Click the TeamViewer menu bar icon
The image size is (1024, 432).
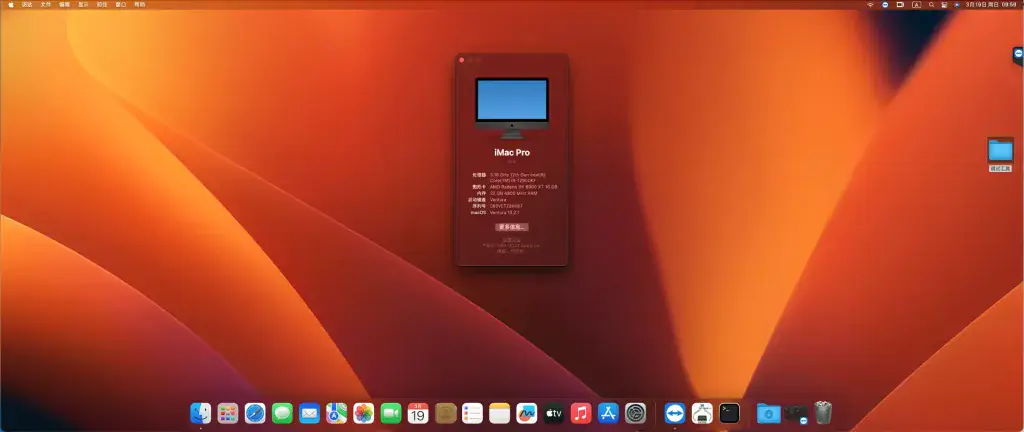pos(885,5)
